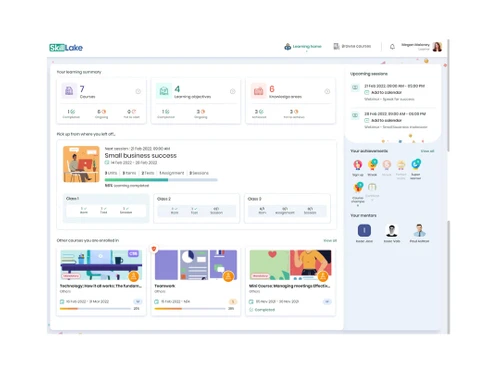This screenshot has width=500, height=375.
Task: Click View all in achievements
Action: coord(427,151)
